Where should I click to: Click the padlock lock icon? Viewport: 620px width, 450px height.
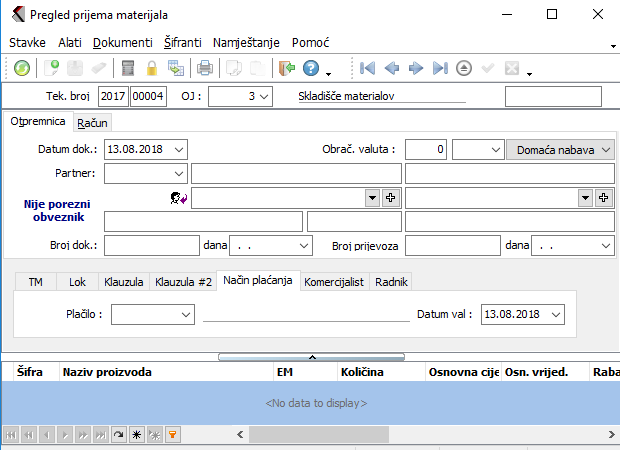coord(152,68)
